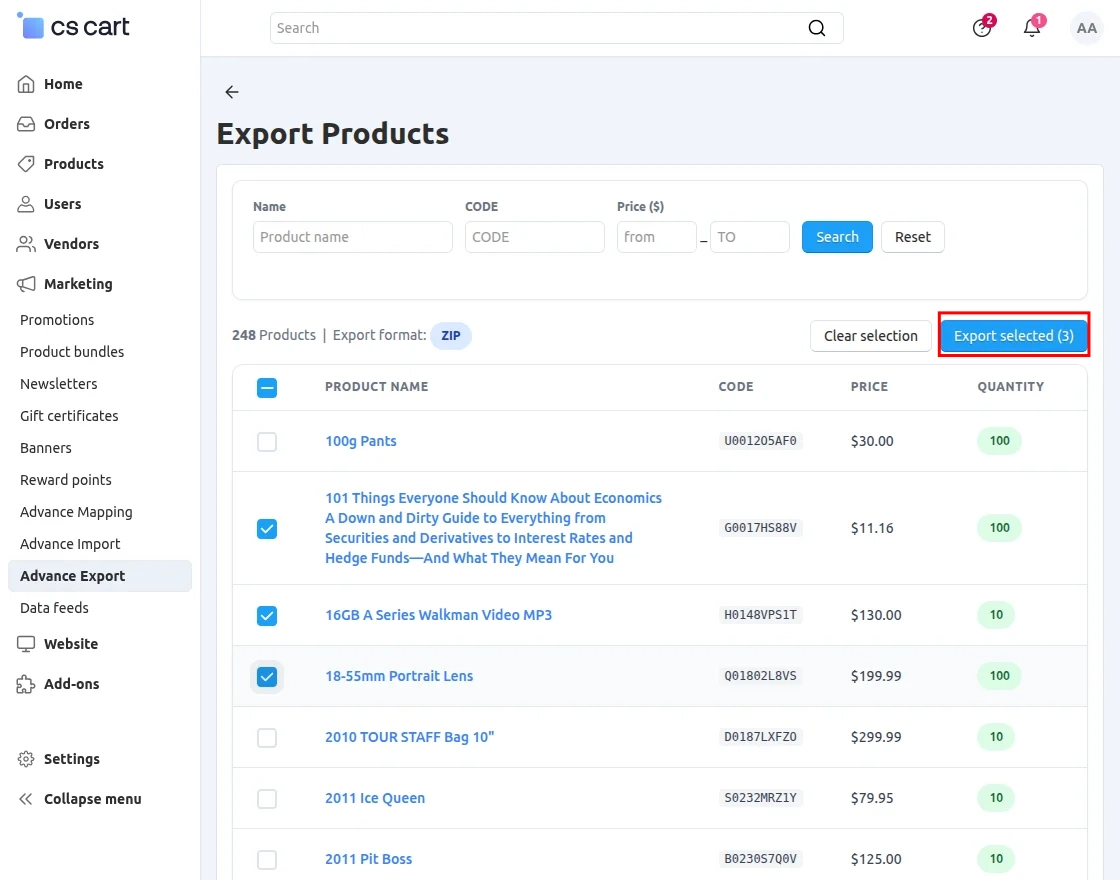Check the 2010 TOUR STAFF Bag checkbox
Viewport: 1120px width, 880px height.
pos(266,738)
